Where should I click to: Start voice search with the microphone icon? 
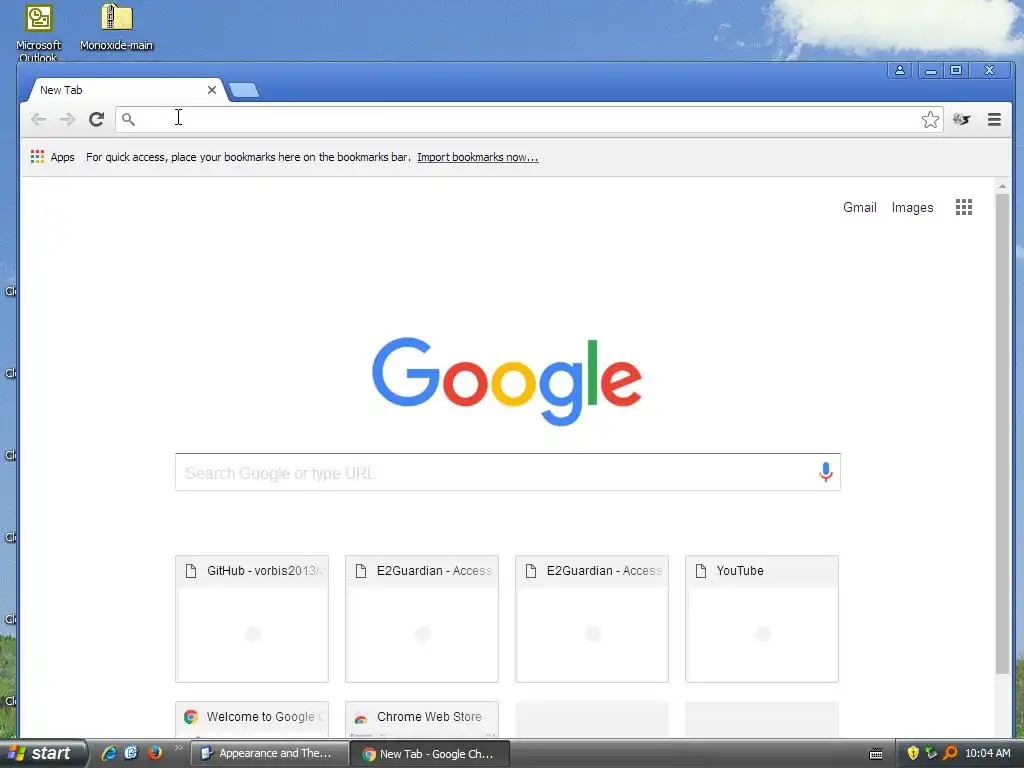click(x=825, y=472)
